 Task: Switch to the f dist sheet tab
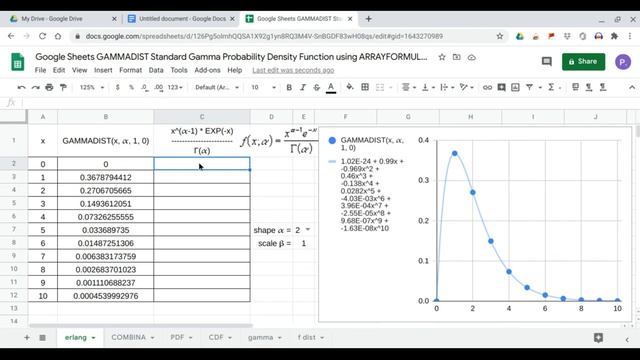(307, 338)
